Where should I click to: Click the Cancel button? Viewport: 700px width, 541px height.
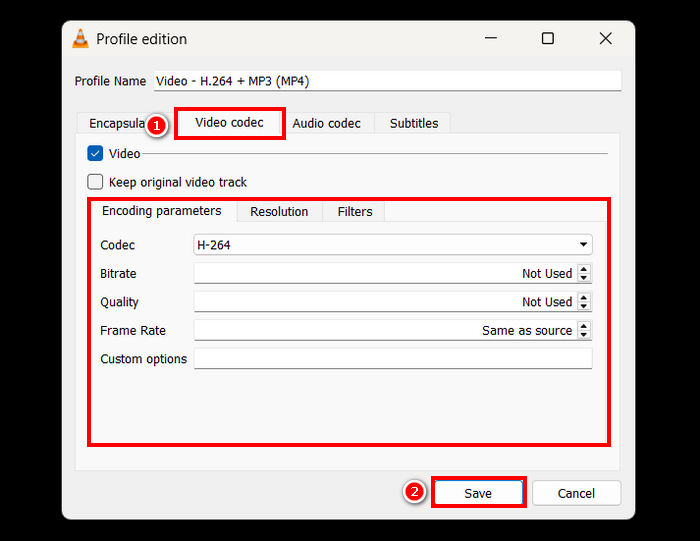576,493
